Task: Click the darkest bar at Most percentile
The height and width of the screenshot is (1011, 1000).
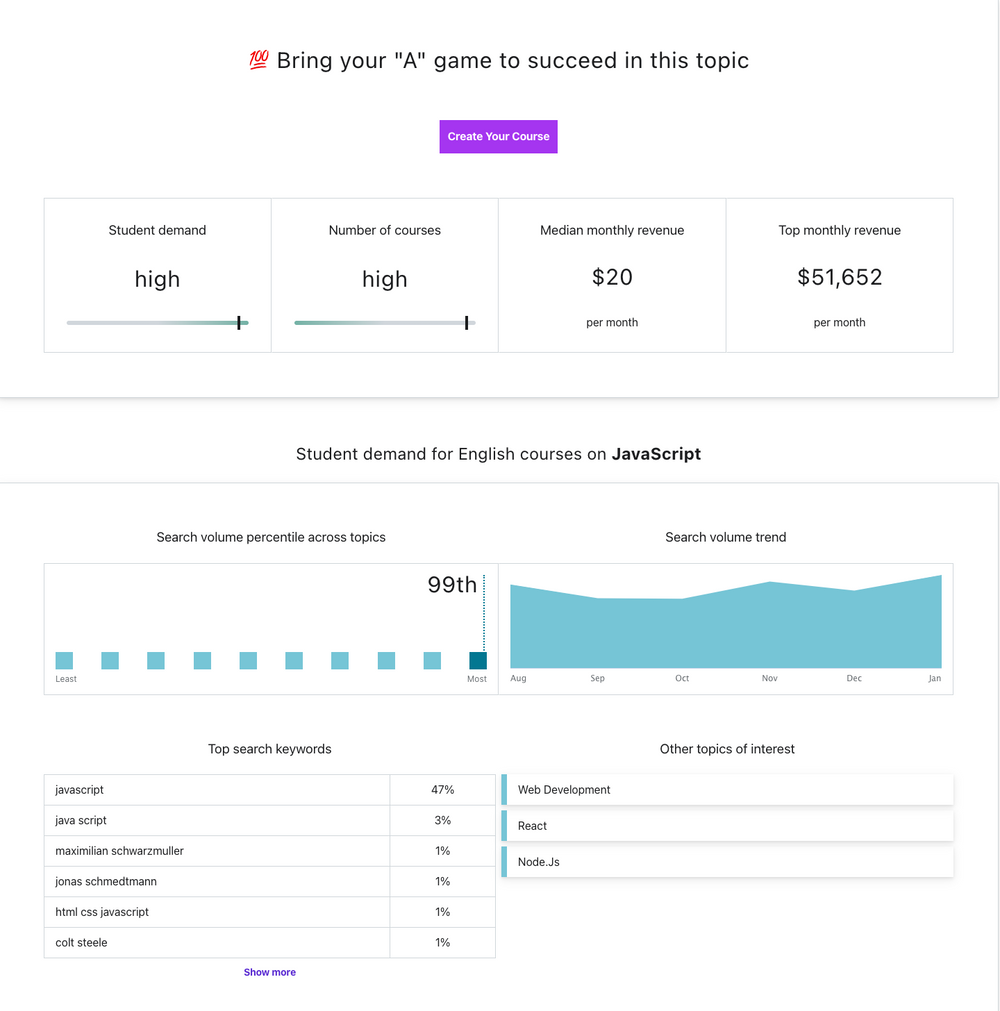Action: coord(477,660)
